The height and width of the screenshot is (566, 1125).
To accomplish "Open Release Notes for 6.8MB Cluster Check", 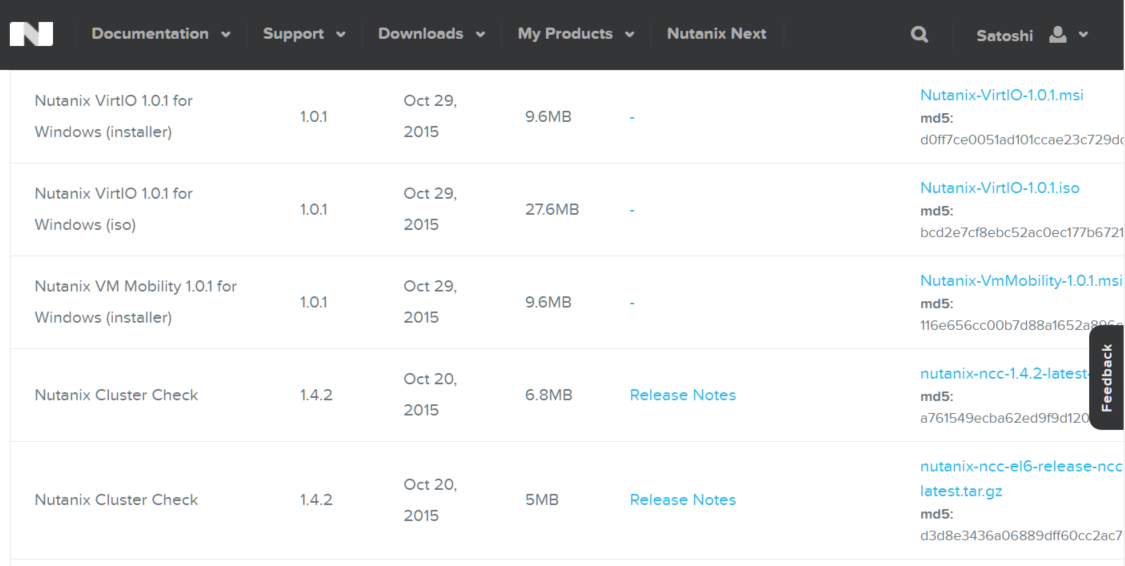I will click(682, 395).
